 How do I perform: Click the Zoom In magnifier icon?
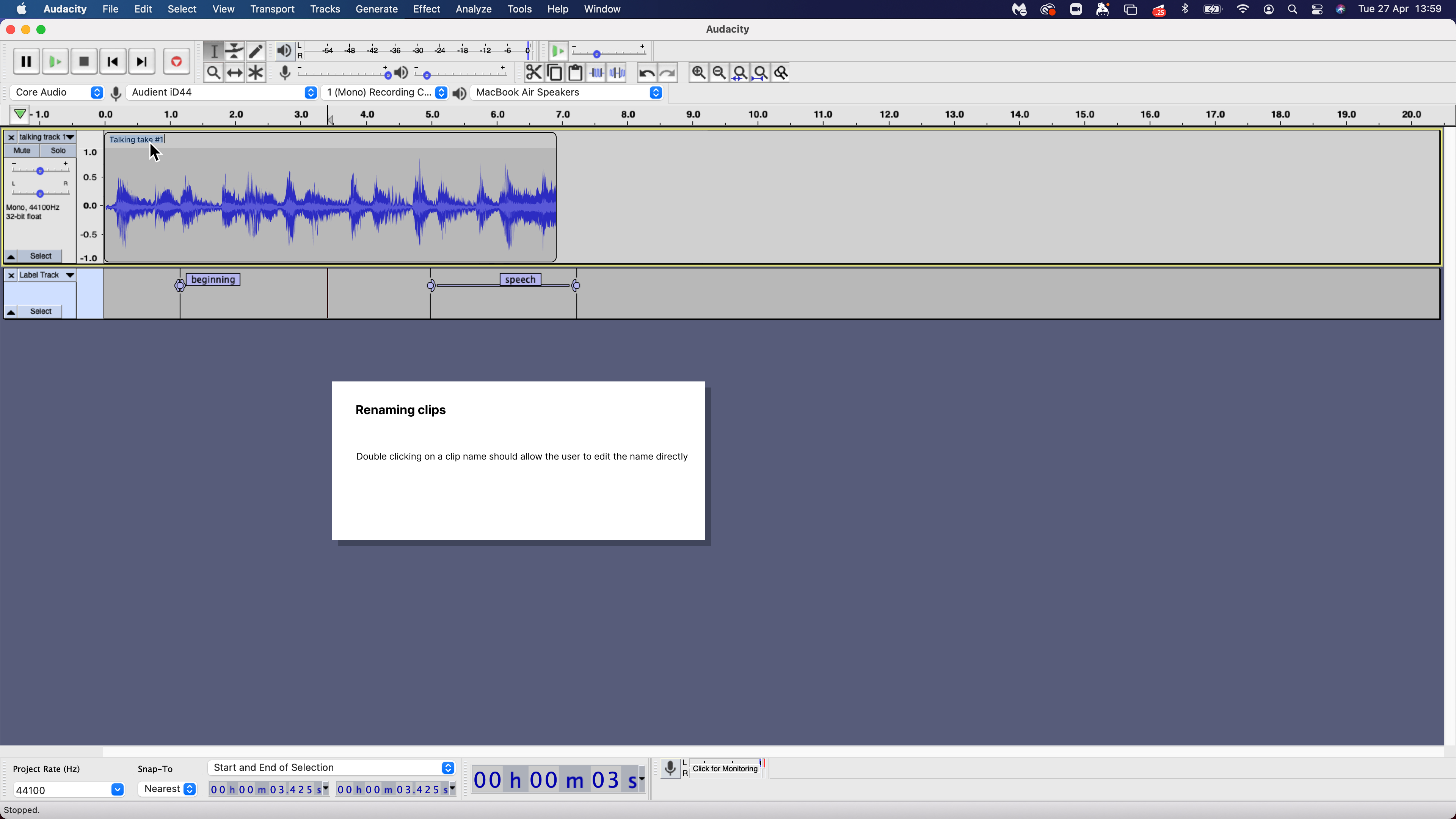698,72
